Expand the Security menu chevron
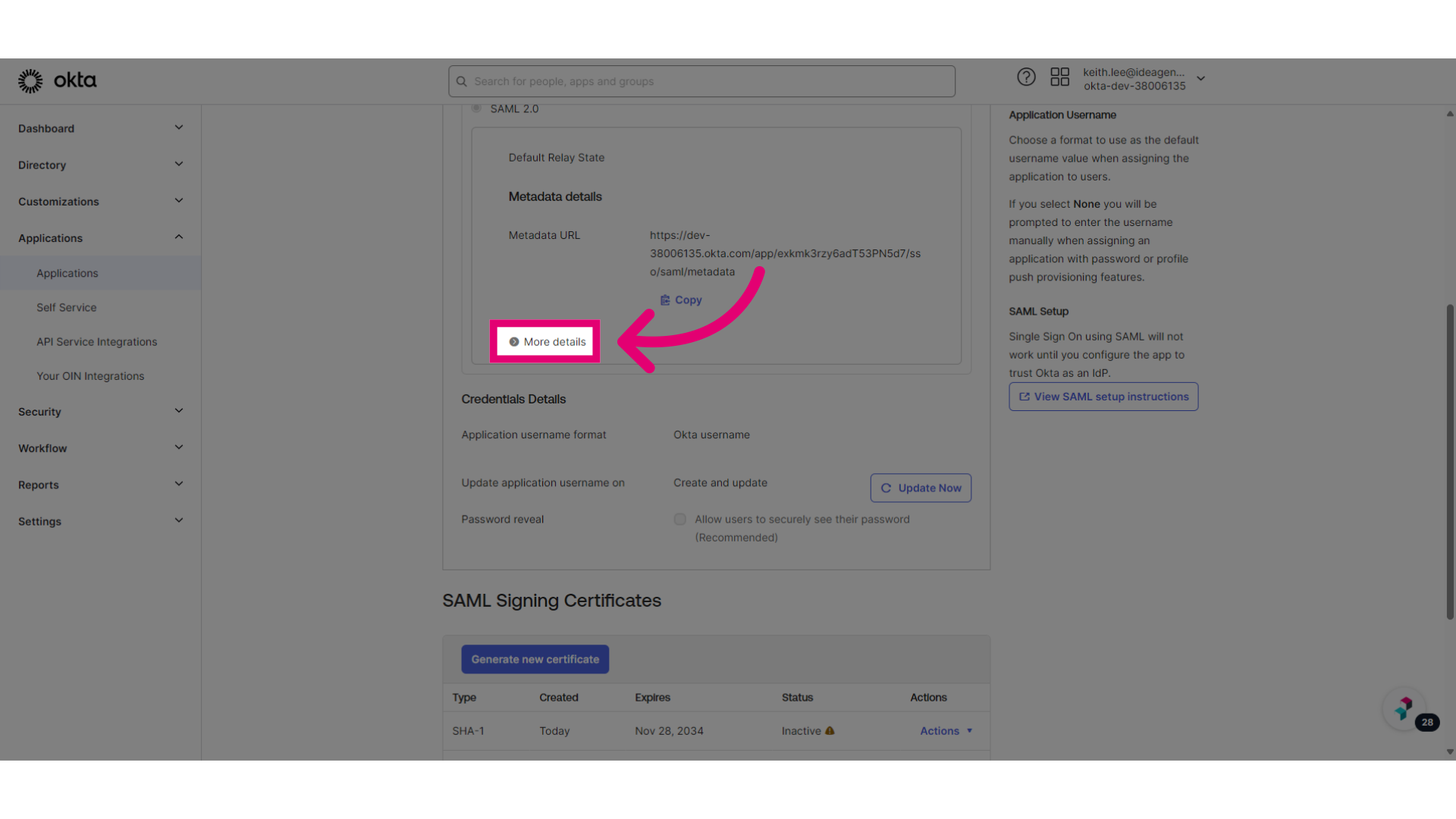The width and height of the screenshot is (1456, 819). click(x=179, y=411)
